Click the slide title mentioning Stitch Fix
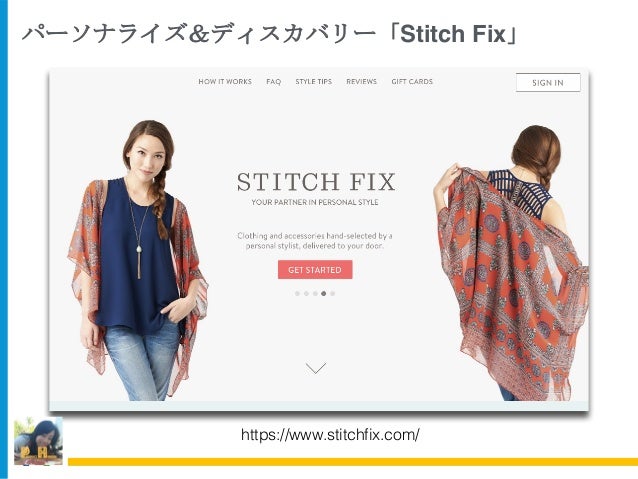This screenshot has width=638, height=479. click(x=270, y=34)
